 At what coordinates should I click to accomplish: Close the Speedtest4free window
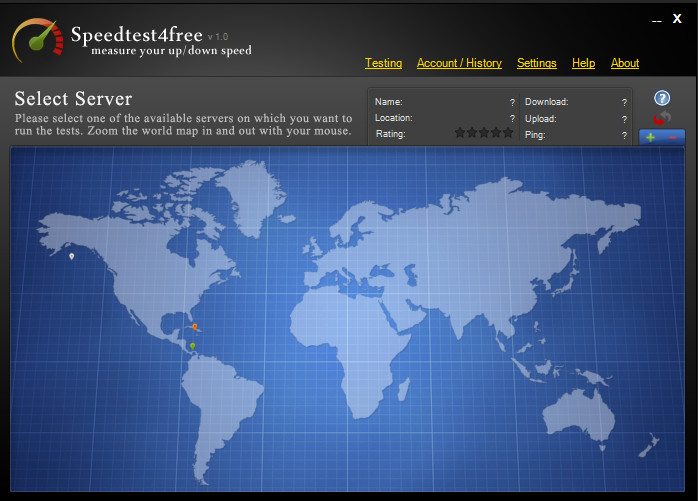[x=677, y=19]
